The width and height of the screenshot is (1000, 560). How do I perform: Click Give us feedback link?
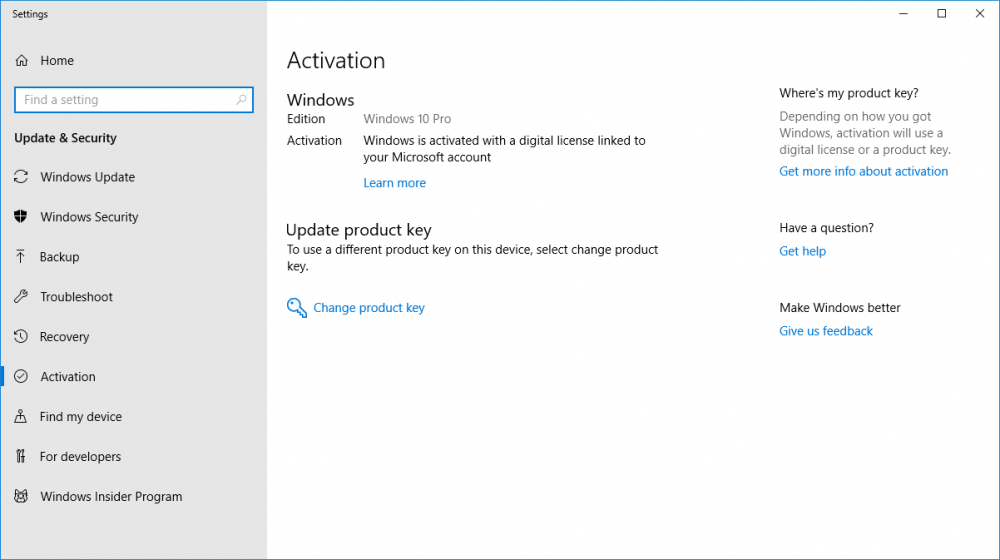click(x=826, y=331)
